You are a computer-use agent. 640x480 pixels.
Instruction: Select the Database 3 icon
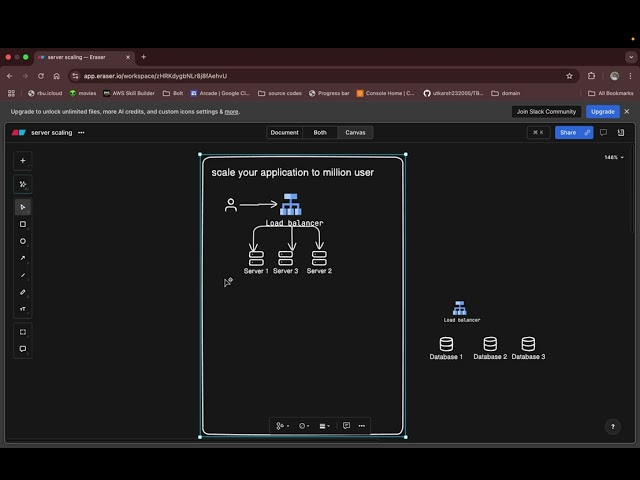point(528,344)
